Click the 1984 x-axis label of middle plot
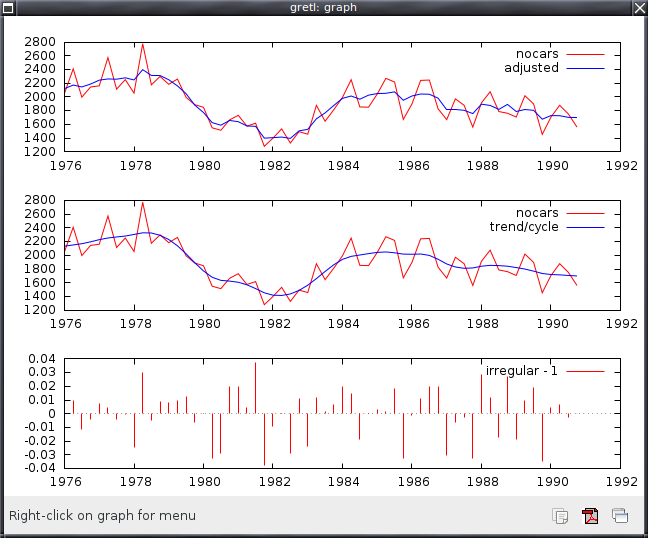 pyautogui.click(x=343, y=324)
